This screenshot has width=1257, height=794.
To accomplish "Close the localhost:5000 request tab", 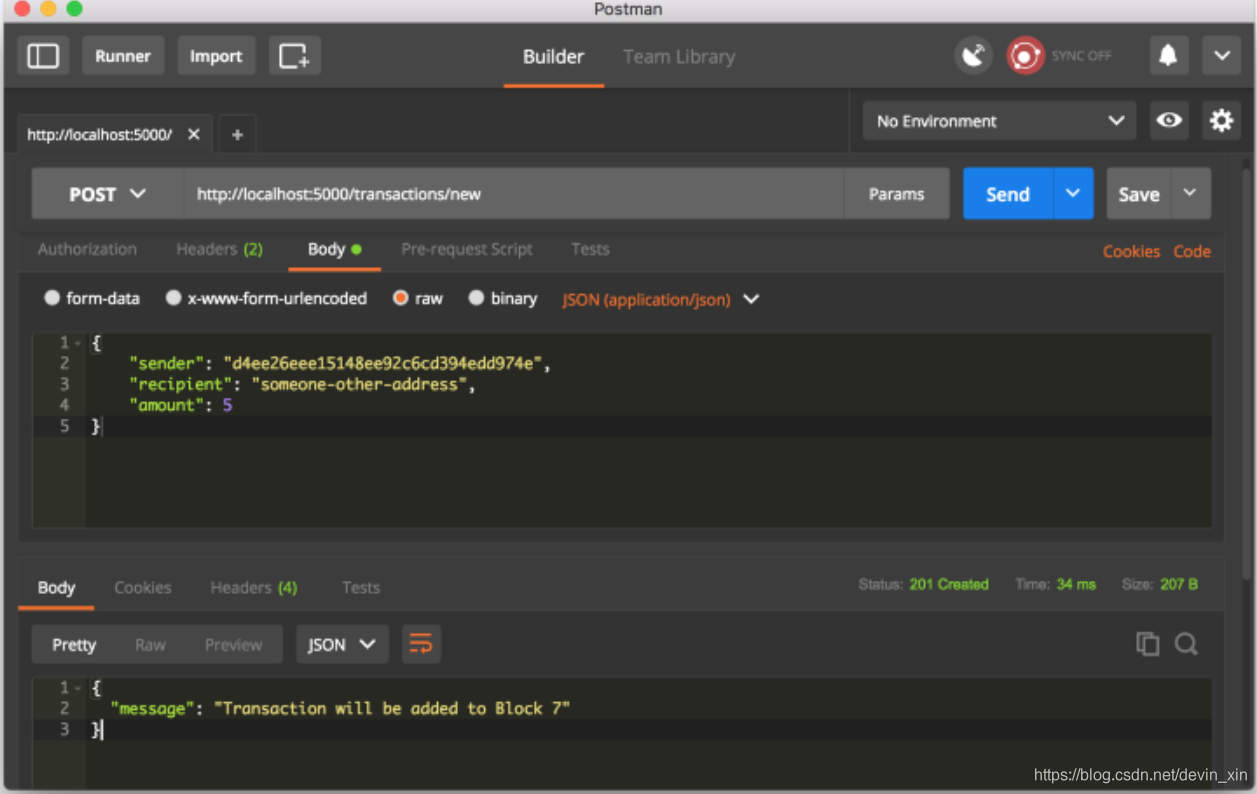I will point(194,134).
